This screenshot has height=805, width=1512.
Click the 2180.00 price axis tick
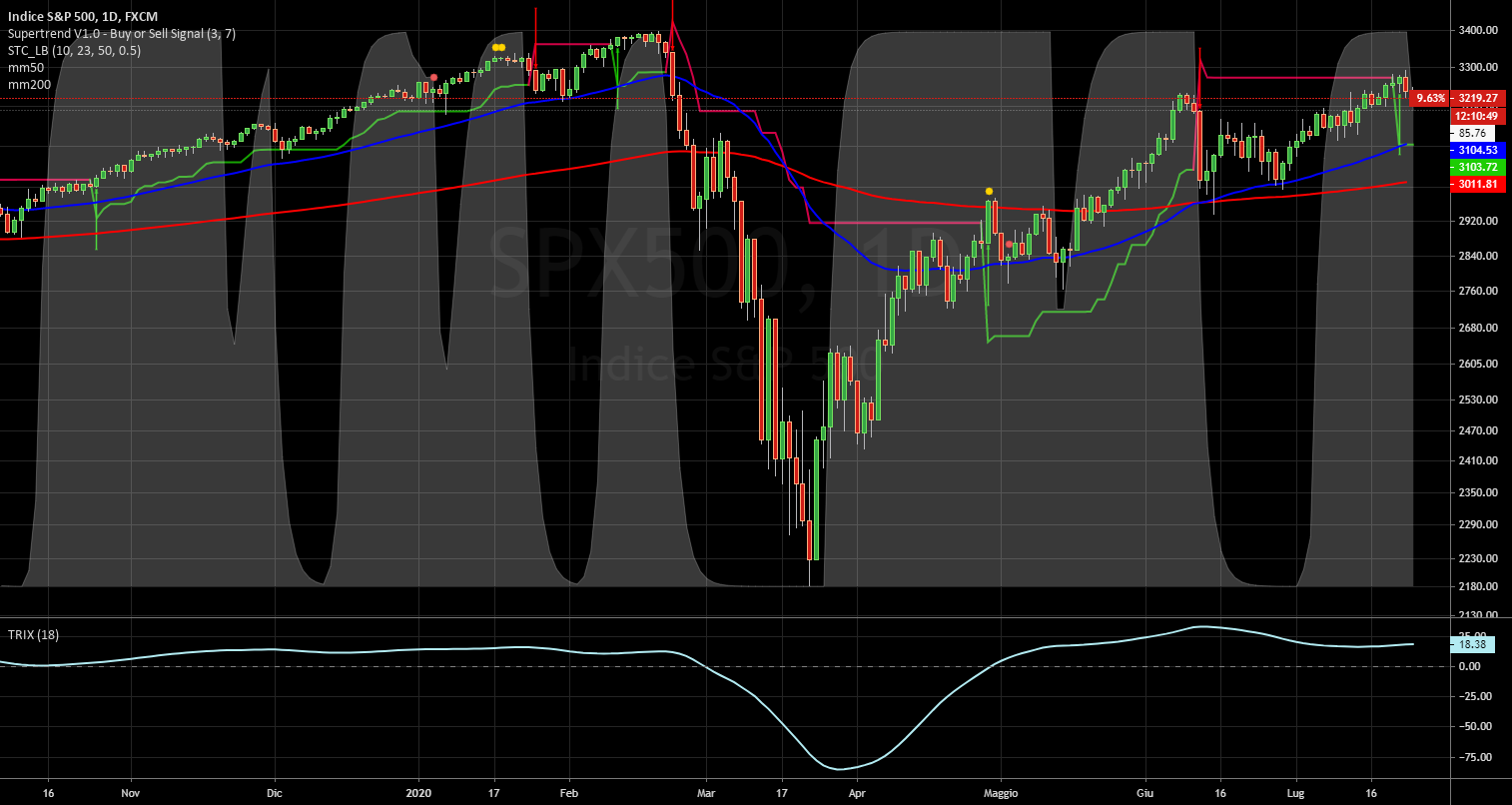[x=1477, y=585]
